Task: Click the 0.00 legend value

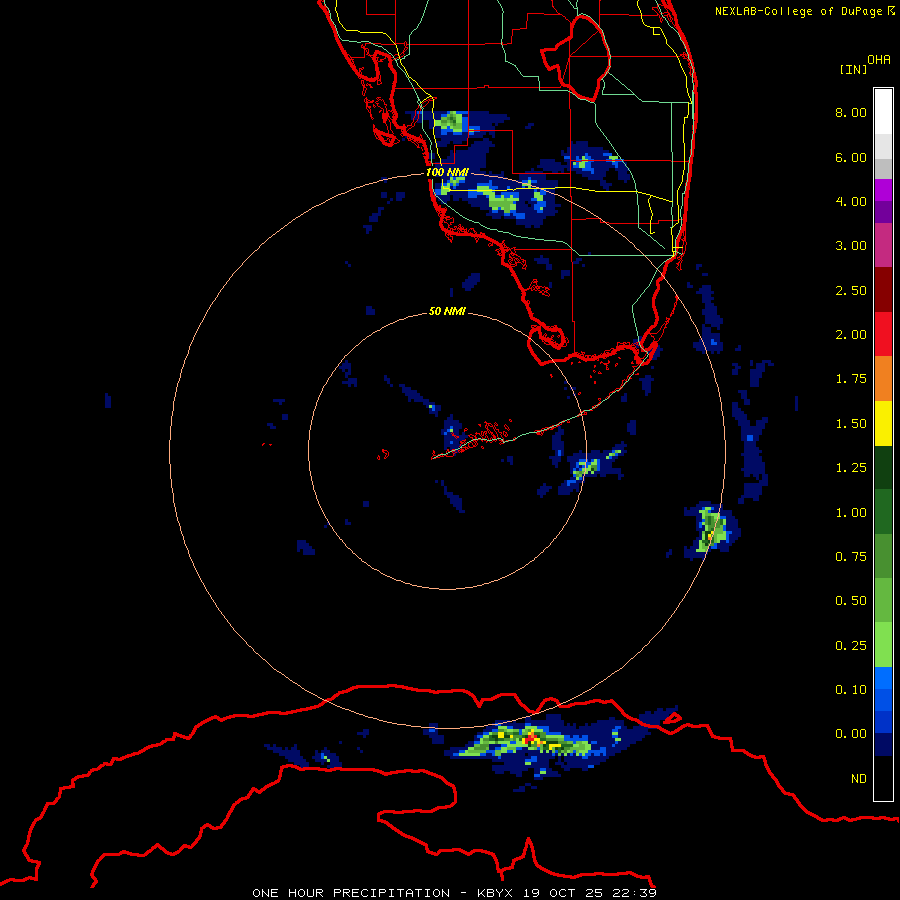Action: [851, 734]
